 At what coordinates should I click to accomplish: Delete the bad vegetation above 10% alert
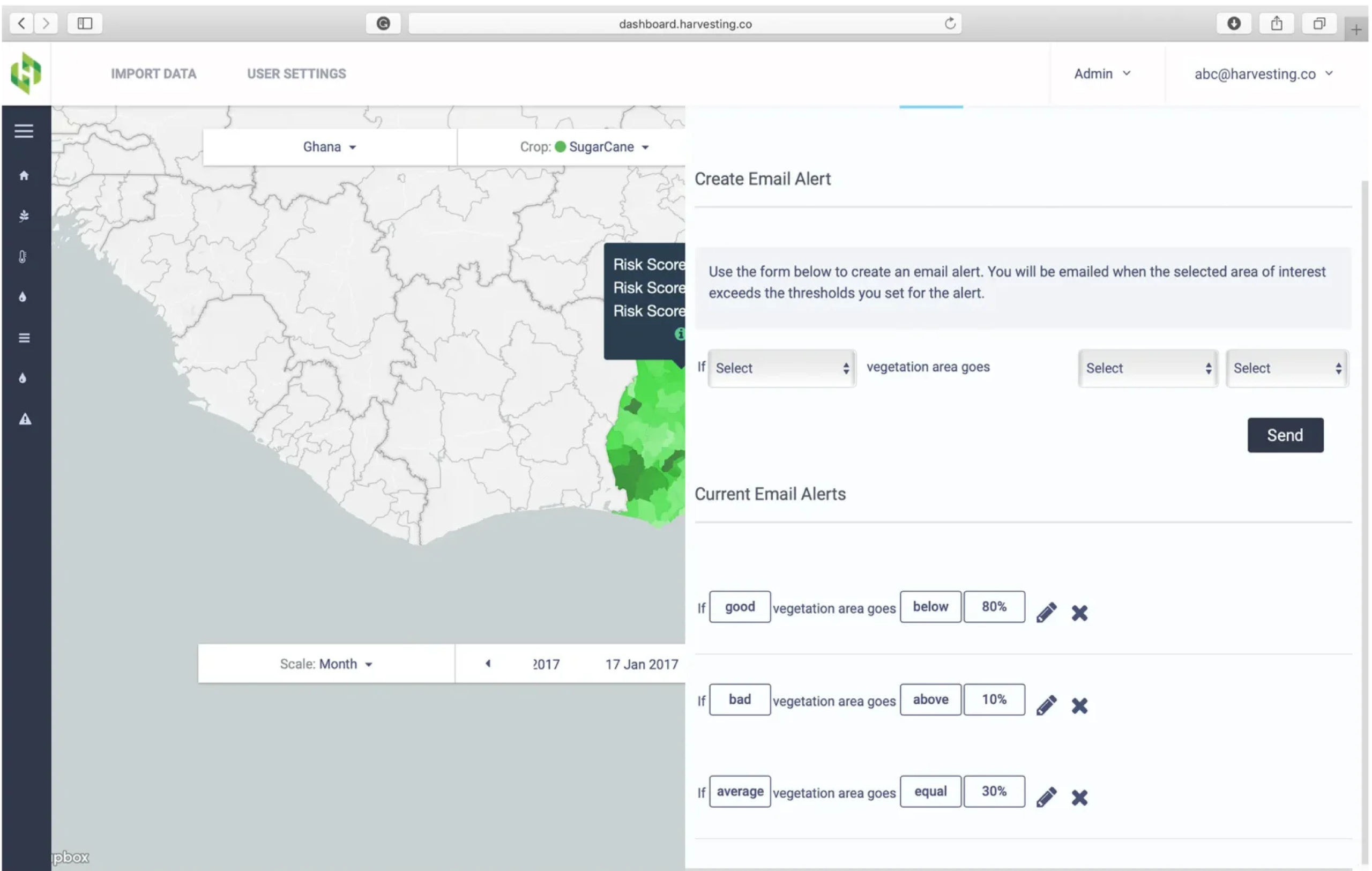[x=1079, y=706]
